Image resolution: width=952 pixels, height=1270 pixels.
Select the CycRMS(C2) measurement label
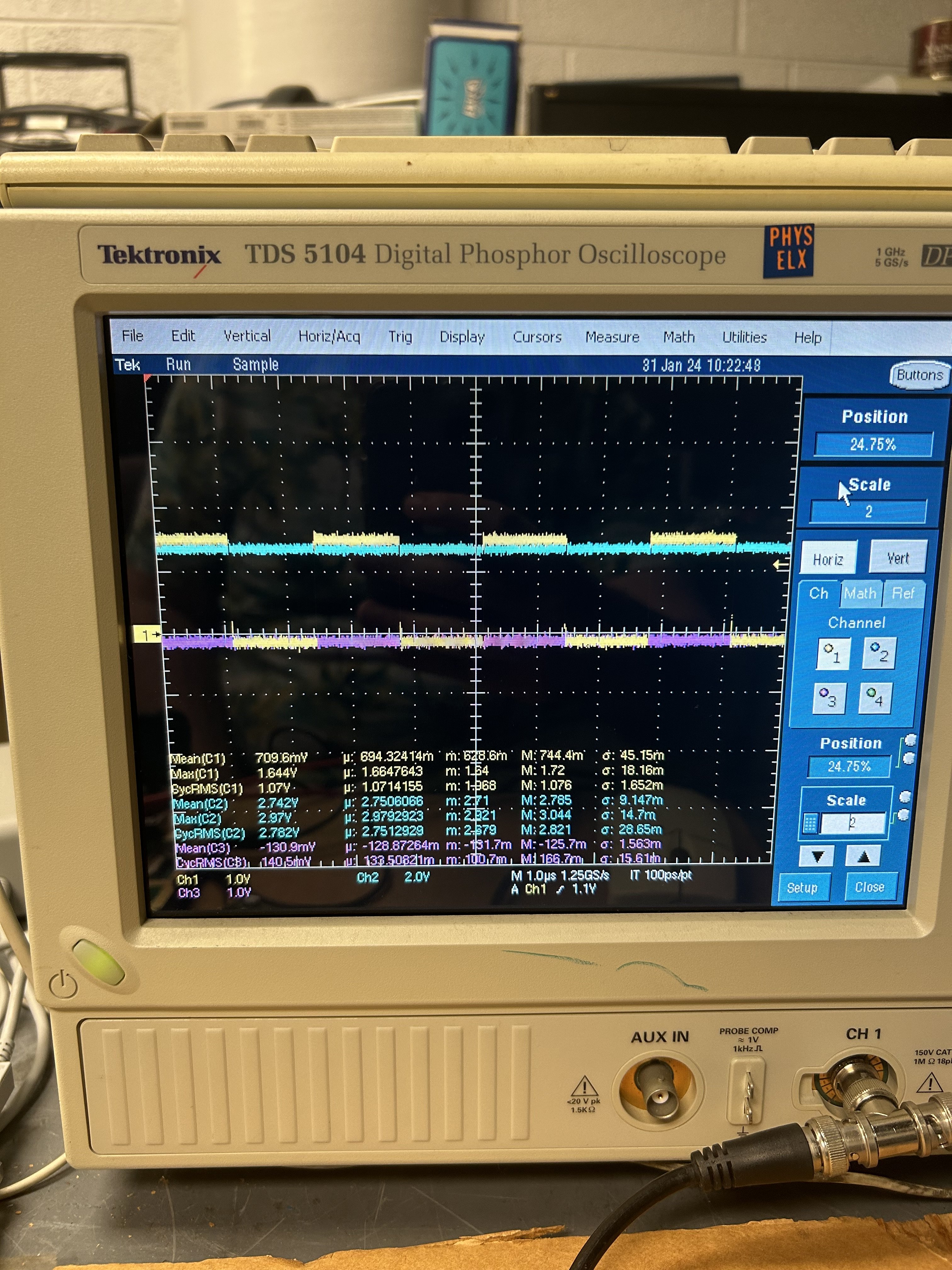click(x=210, y=833)
